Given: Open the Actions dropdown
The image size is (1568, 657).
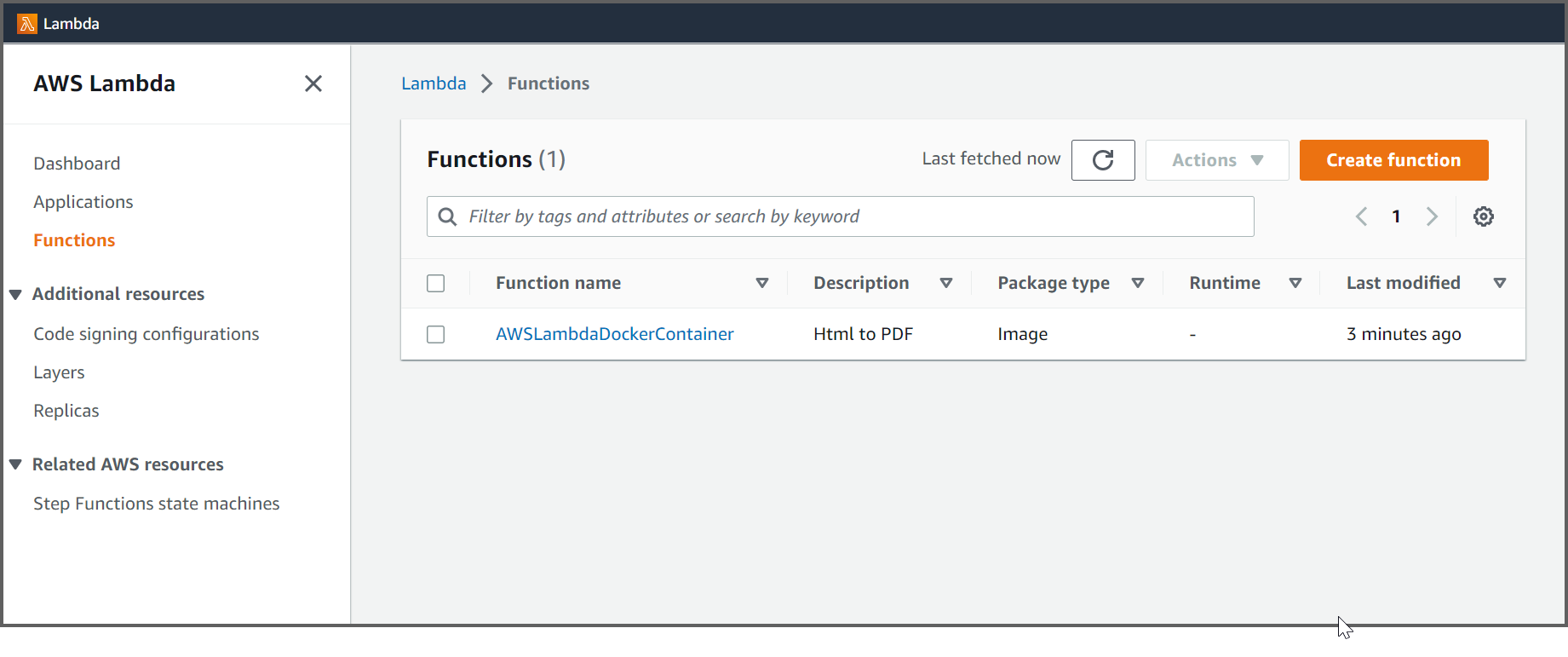Looking at the screenshot, I should pyautogui.click(x=1217, y=160).
